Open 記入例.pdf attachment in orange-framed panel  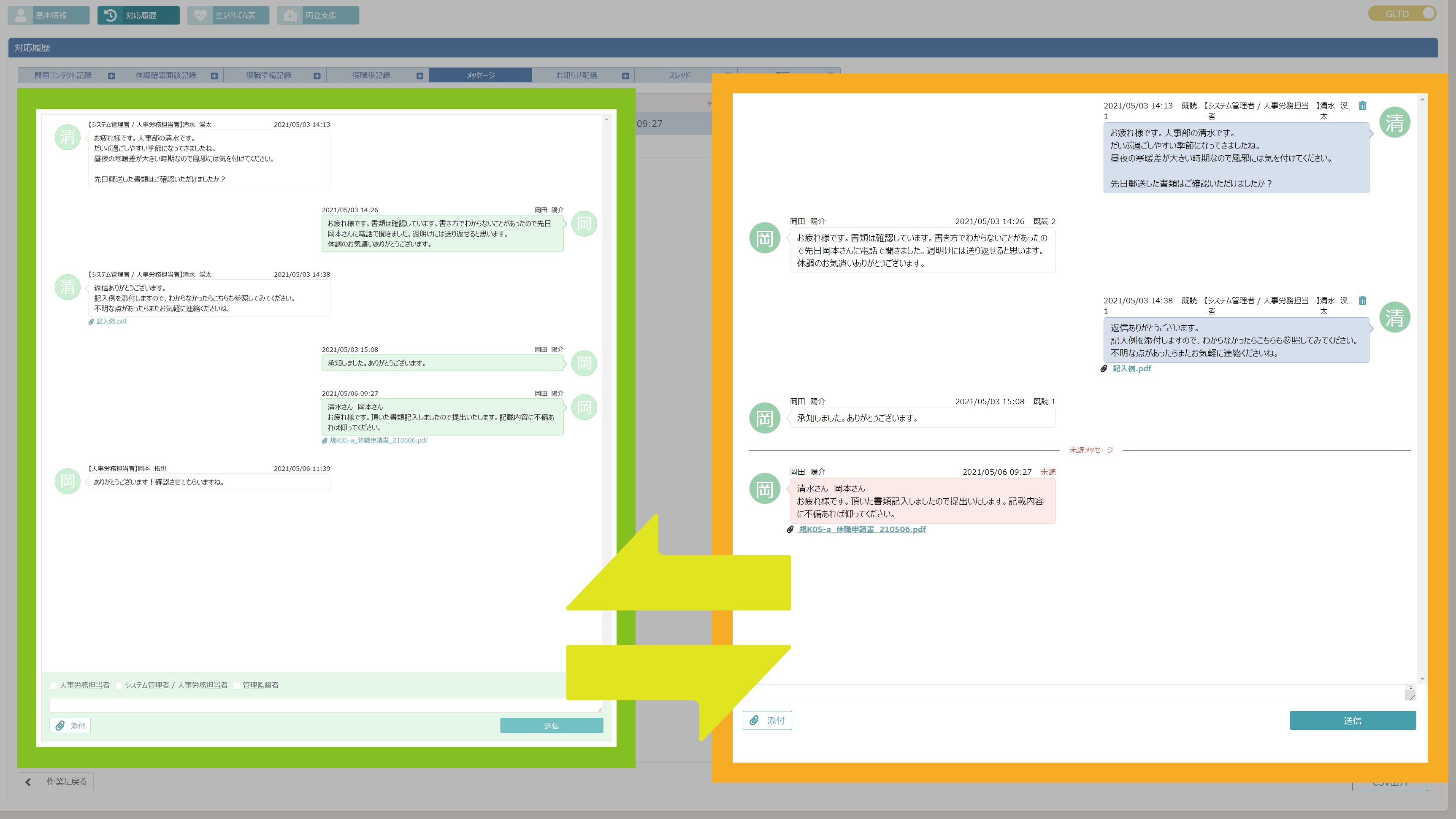click(1131, 368)
